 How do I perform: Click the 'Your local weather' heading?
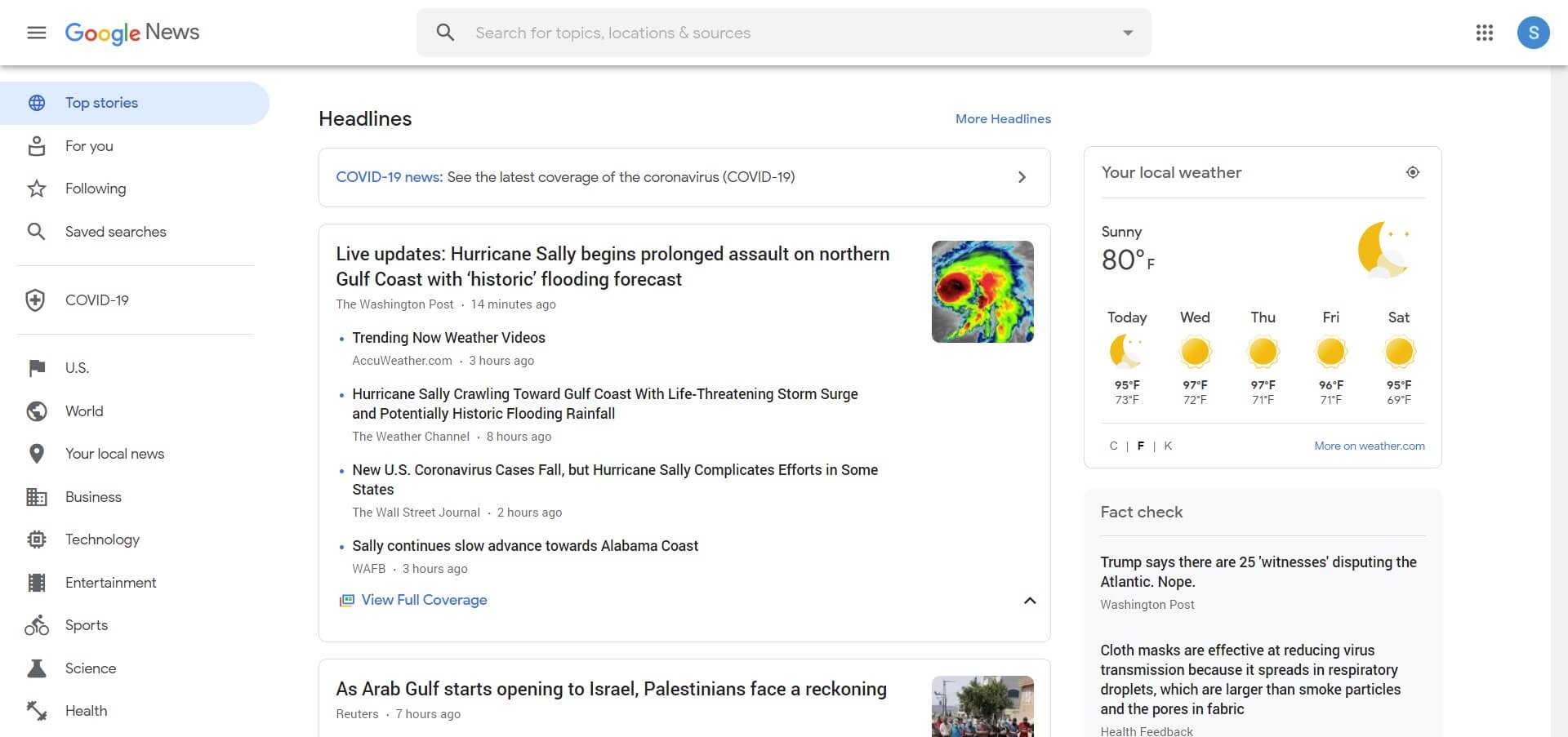click(1171, 173)
